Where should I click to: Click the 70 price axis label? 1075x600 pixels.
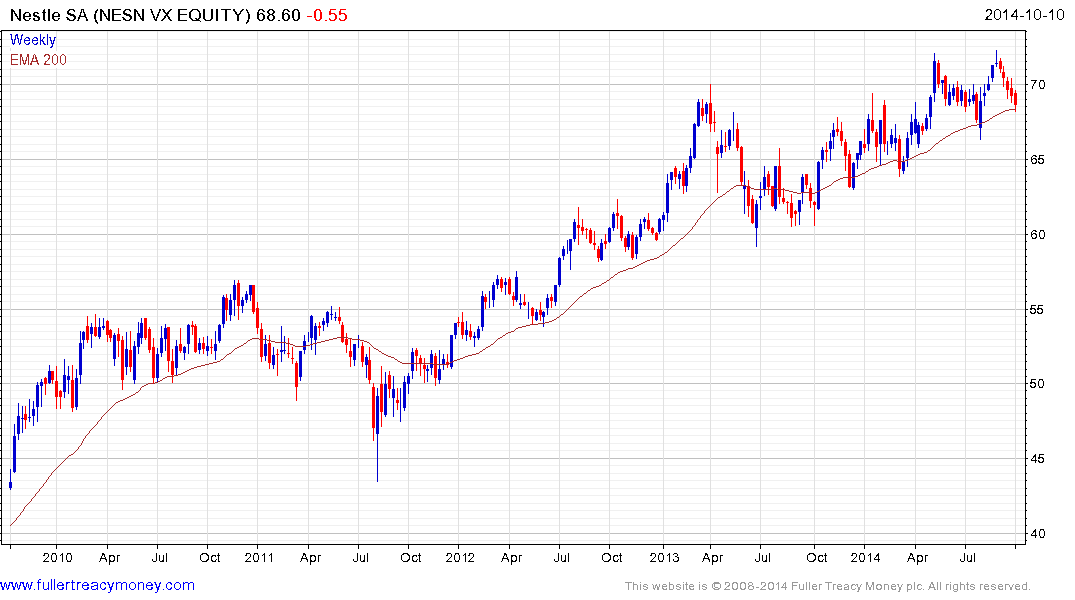[1037, 84]
